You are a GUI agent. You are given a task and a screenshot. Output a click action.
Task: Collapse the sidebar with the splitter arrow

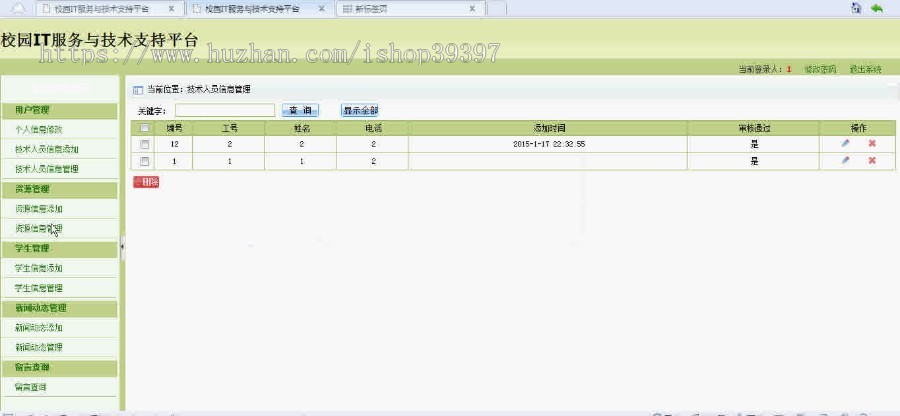tap(122, 247)
